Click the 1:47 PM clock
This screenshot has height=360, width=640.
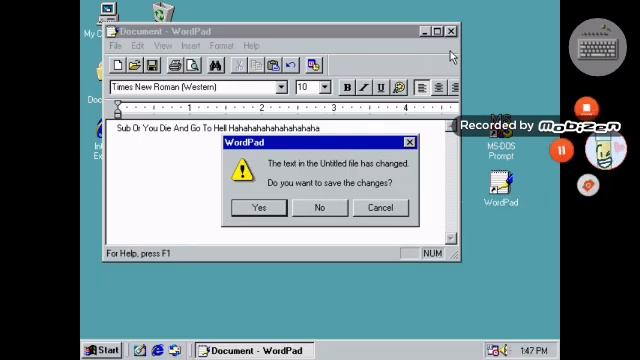534,351
